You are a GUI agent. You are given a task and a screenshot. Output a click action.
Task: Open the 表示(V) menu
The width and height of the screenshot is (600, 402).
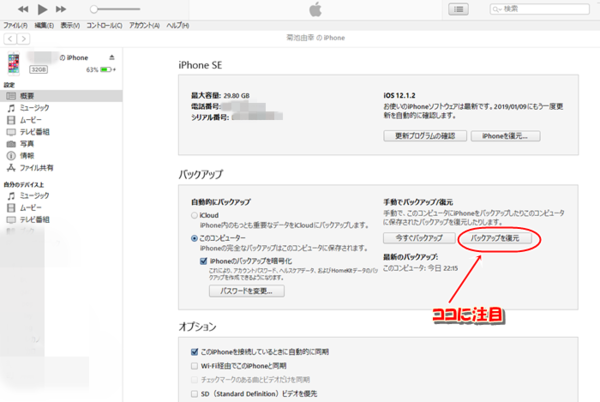click(70, 25)
